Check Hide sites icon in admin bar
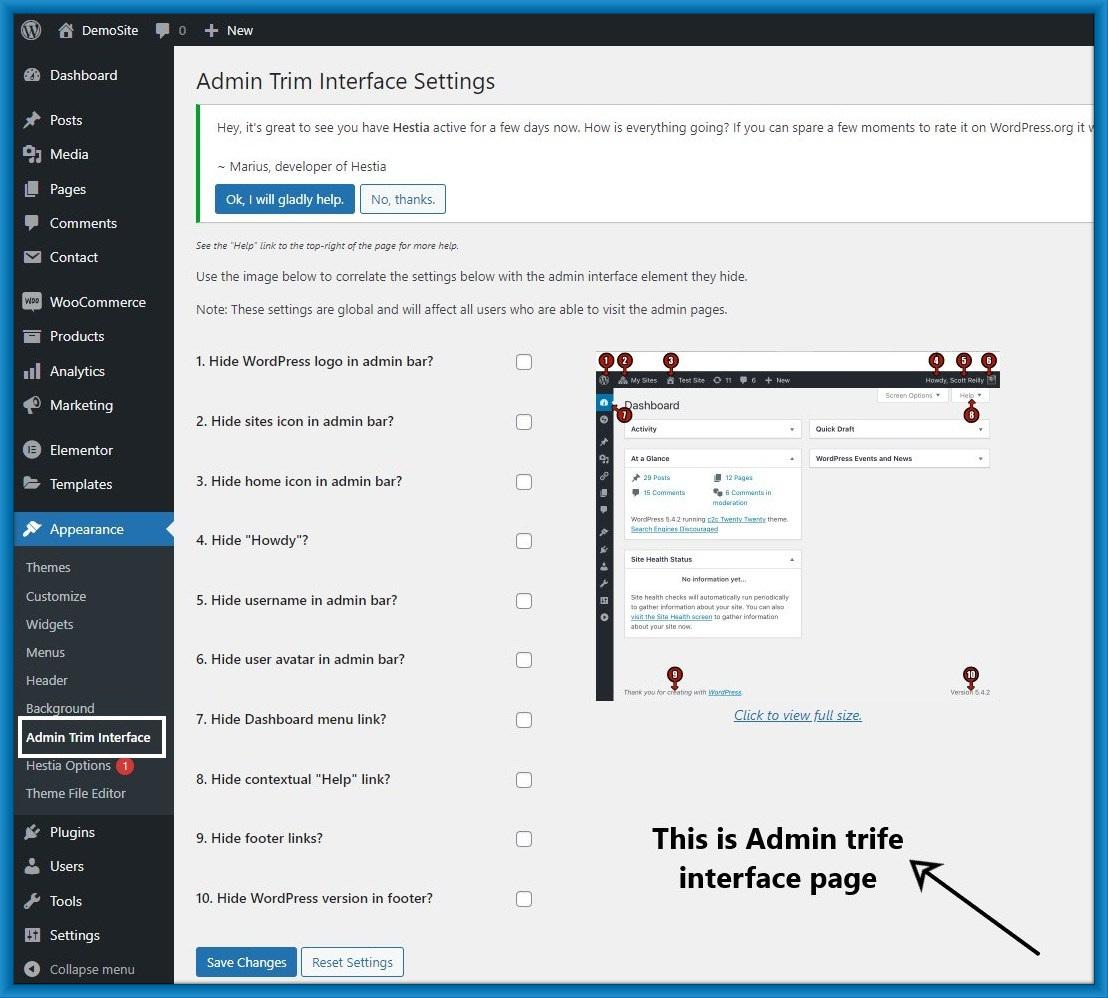 [524, 422]
